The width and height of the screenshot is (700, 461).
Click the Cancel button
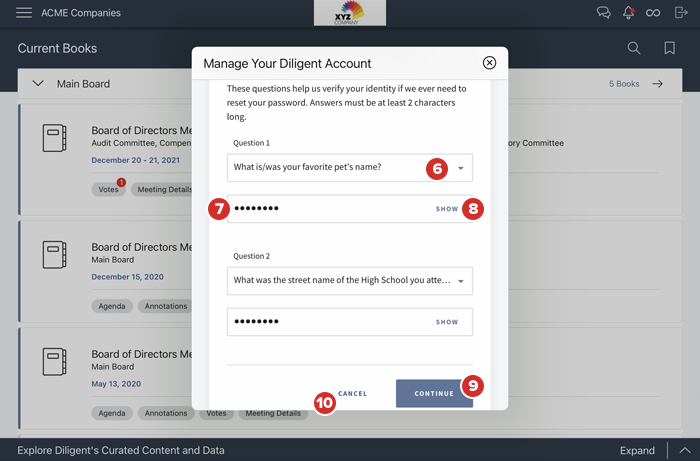coord(352,393)
